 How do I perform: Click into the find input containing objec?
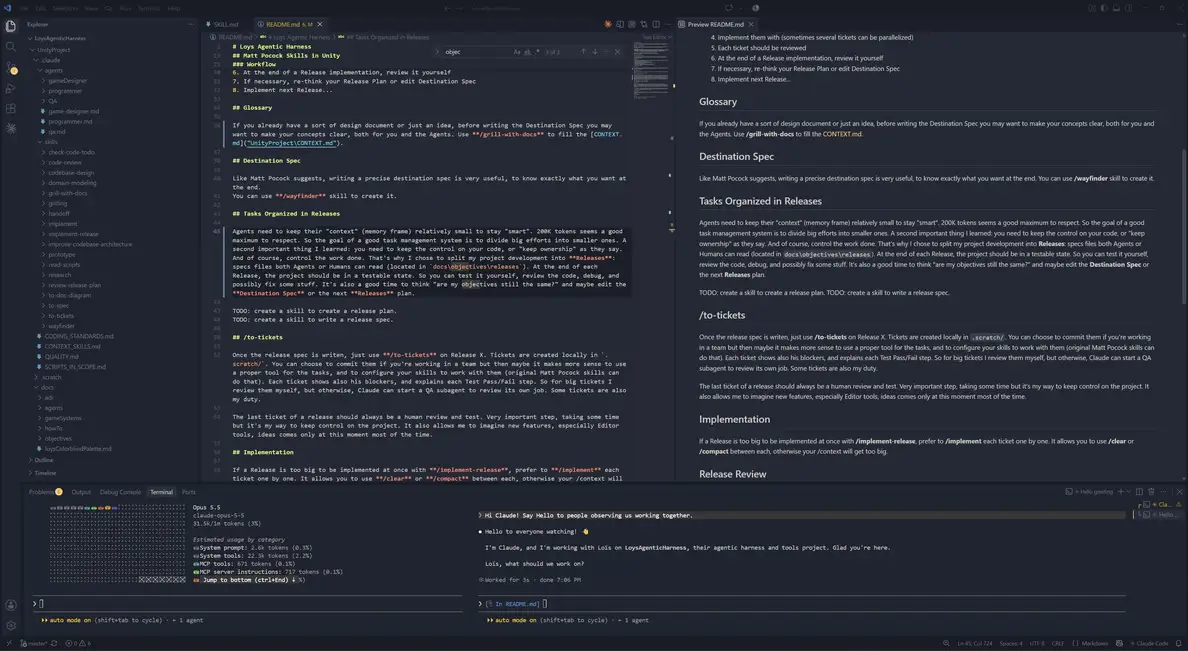tap(476, 52)
